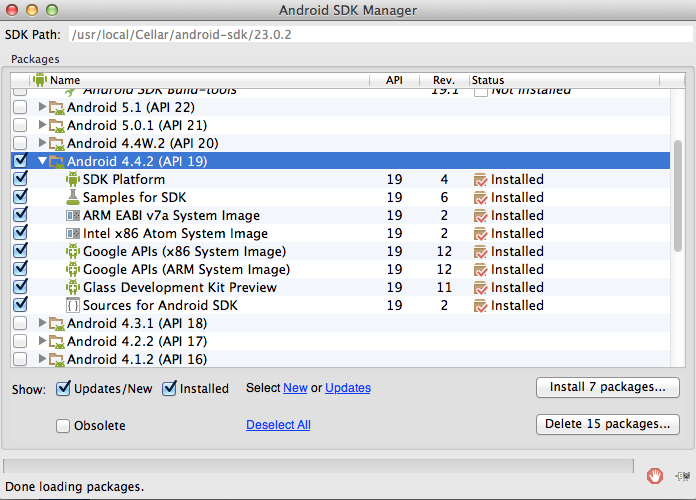696x500 pixels.
Task: Click the Android 5.0.1 (API 21) folder icon
Action: [x=57, y=126]
